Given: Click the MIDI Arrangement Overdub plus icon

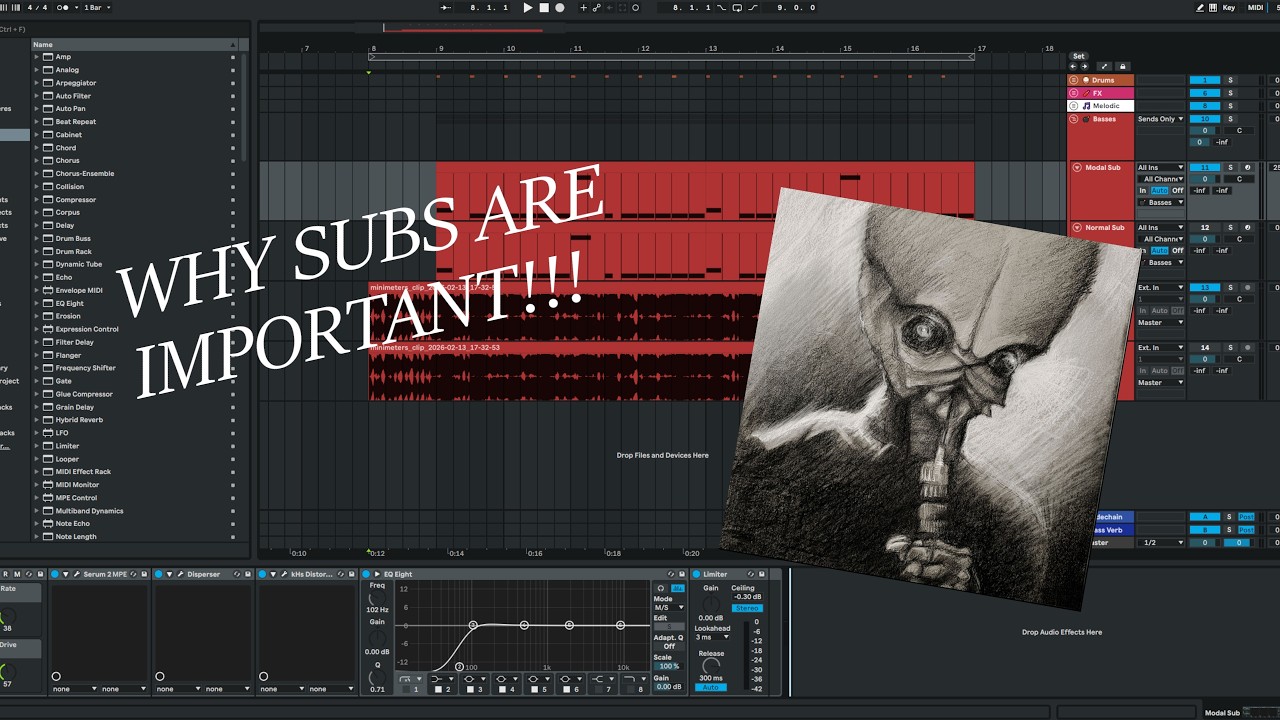Looking at the screenshot, I should tap(583, 7).
